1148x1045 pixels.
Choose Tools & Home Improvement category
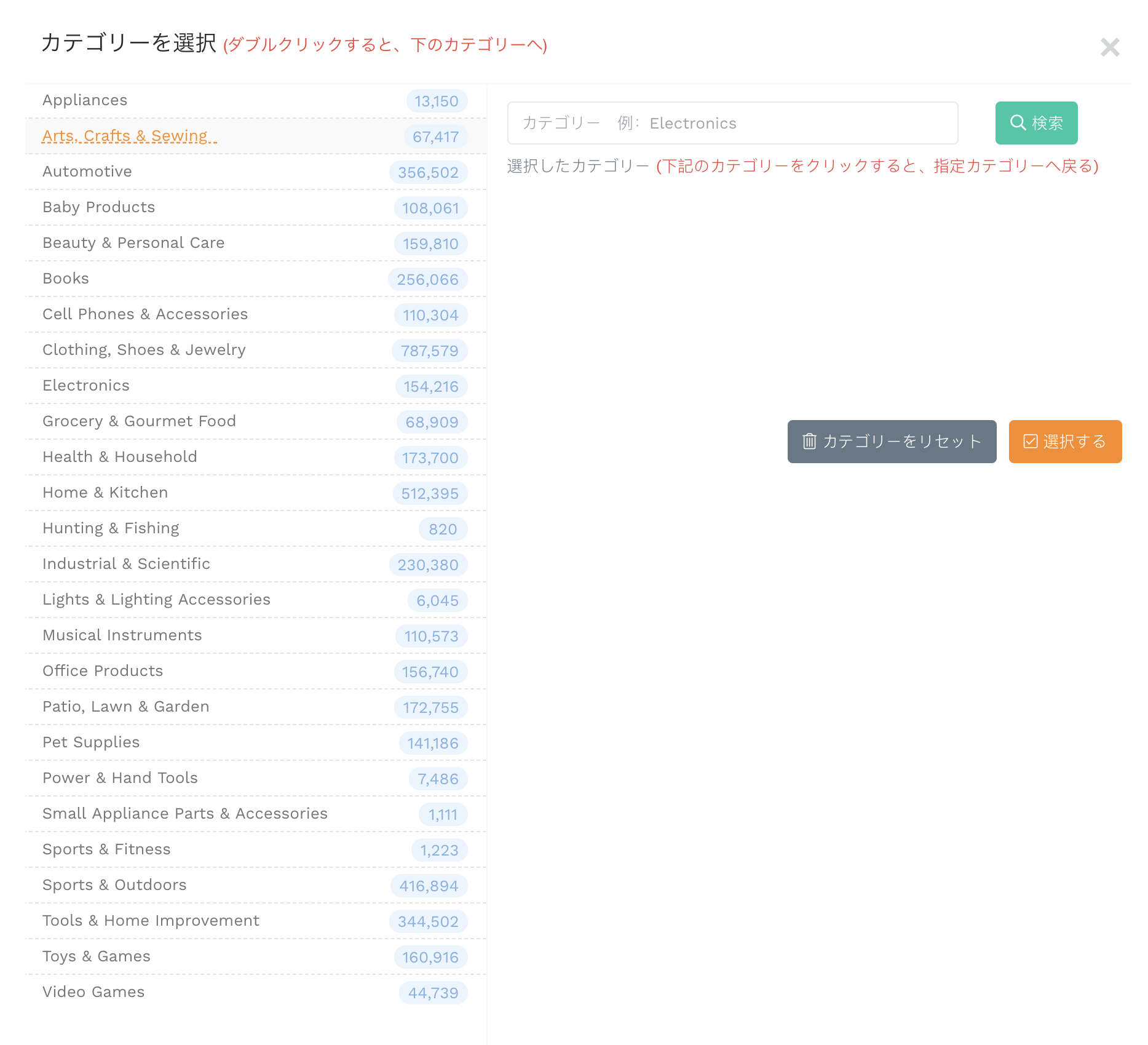coord(256,921)
